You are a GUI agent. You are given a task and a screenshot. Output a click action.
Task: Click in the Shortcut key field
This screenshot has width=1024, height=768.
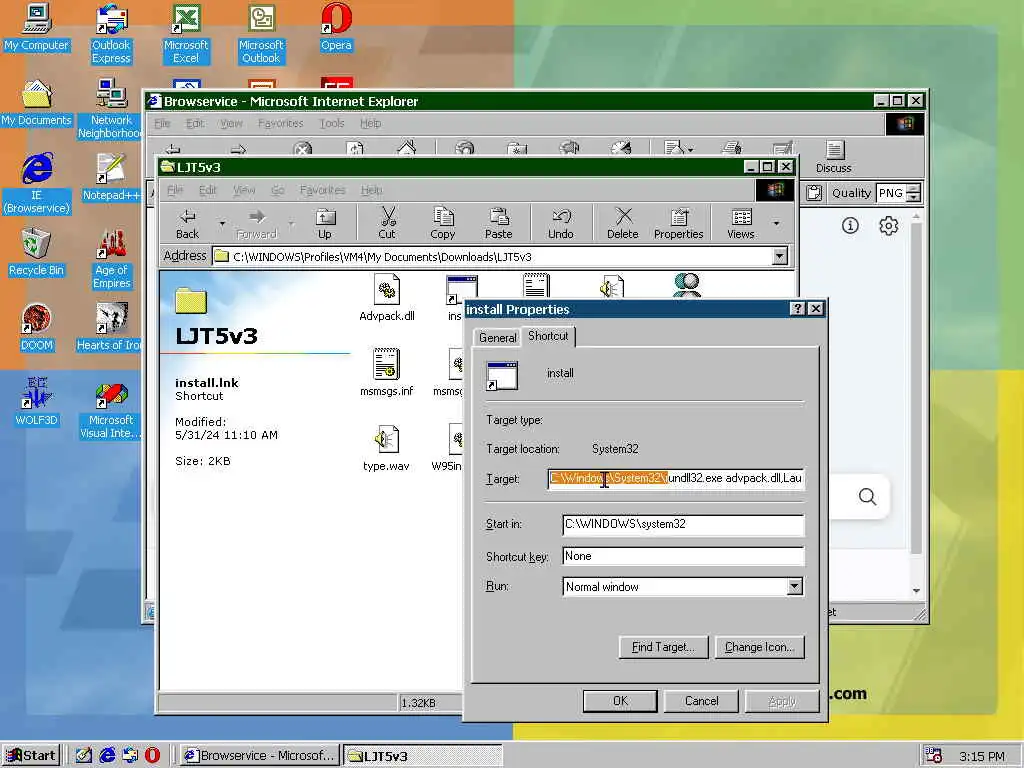pos(683,556)
